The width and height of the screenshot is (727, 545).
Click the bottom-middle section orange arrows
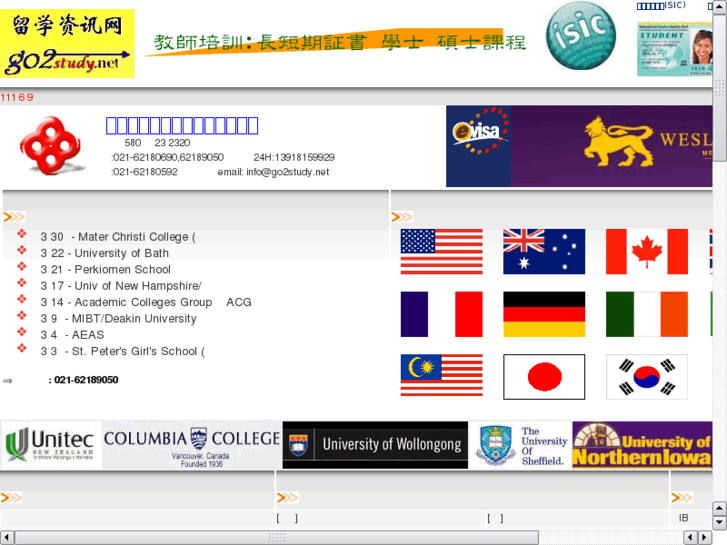(287, 498)
